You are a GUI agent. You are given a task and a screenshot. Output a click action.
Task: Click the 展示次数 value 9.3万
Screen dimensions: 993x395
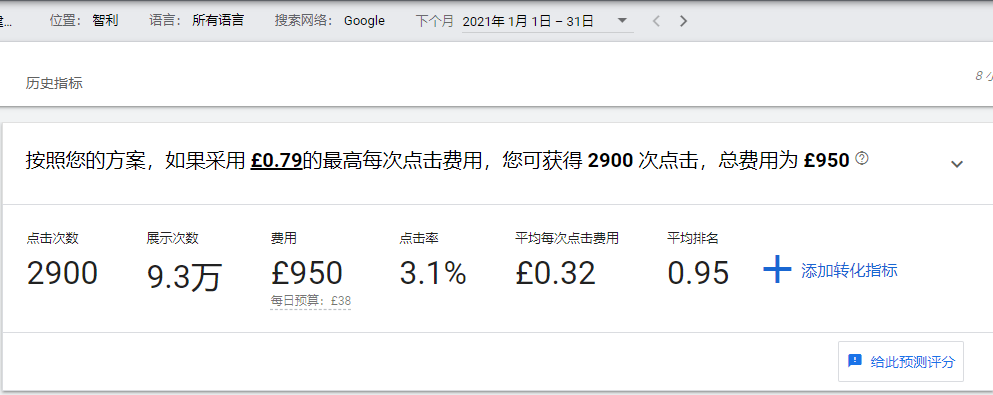point(184,277)
